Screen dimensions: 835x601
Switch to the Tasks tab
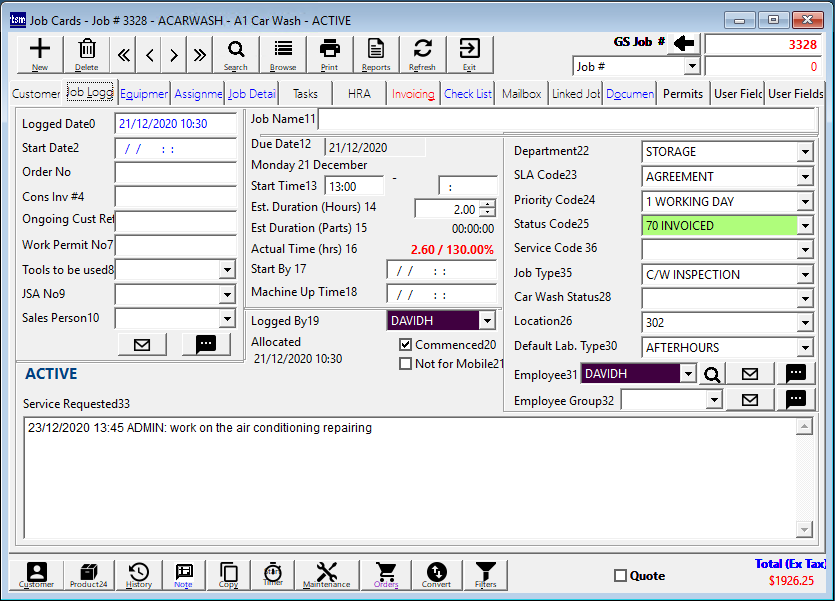(305, 94)
